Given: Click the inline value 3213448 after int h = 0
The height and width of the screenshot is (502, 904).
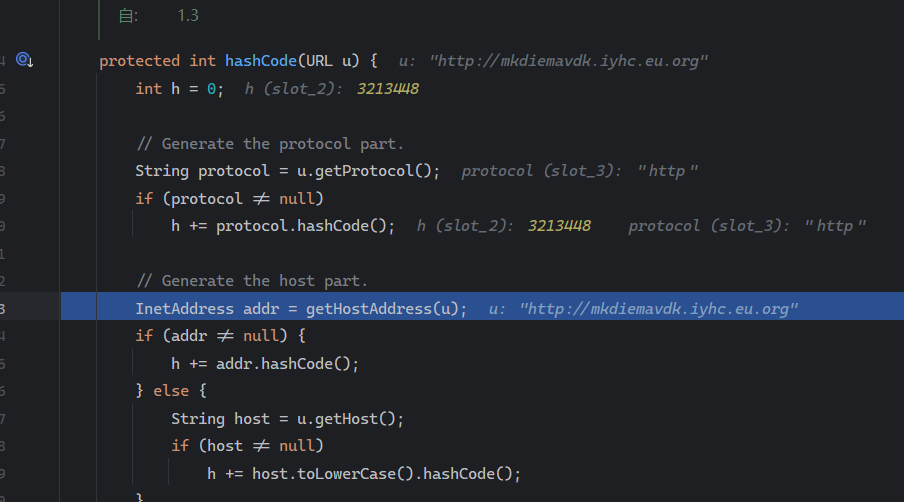Looking at the screenshot, I should tap(387, 89).
